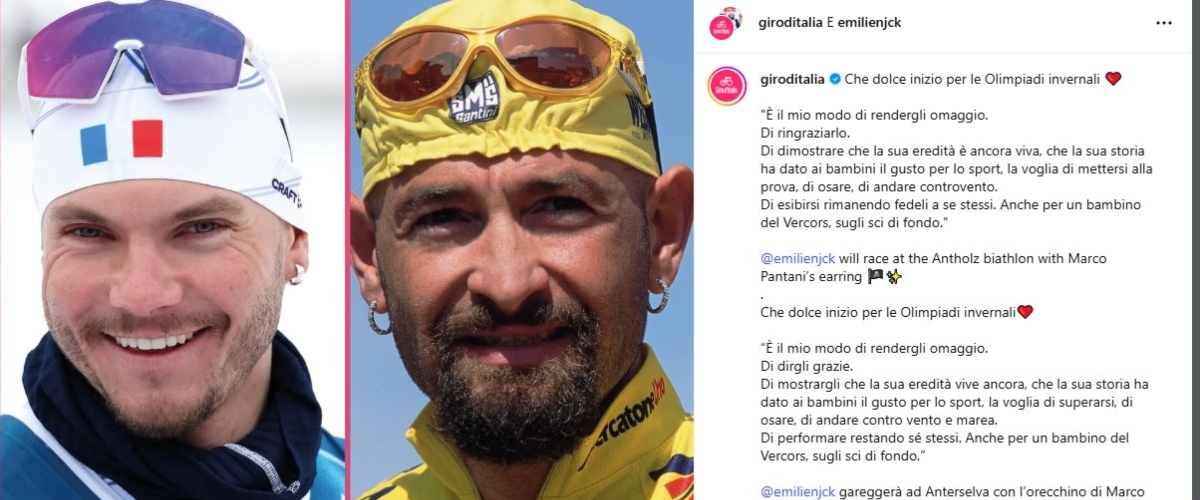Click the sparkle emoji after Pantani's earring
The width and height of the screenshot is (1200, 500).
pos(893,275)
